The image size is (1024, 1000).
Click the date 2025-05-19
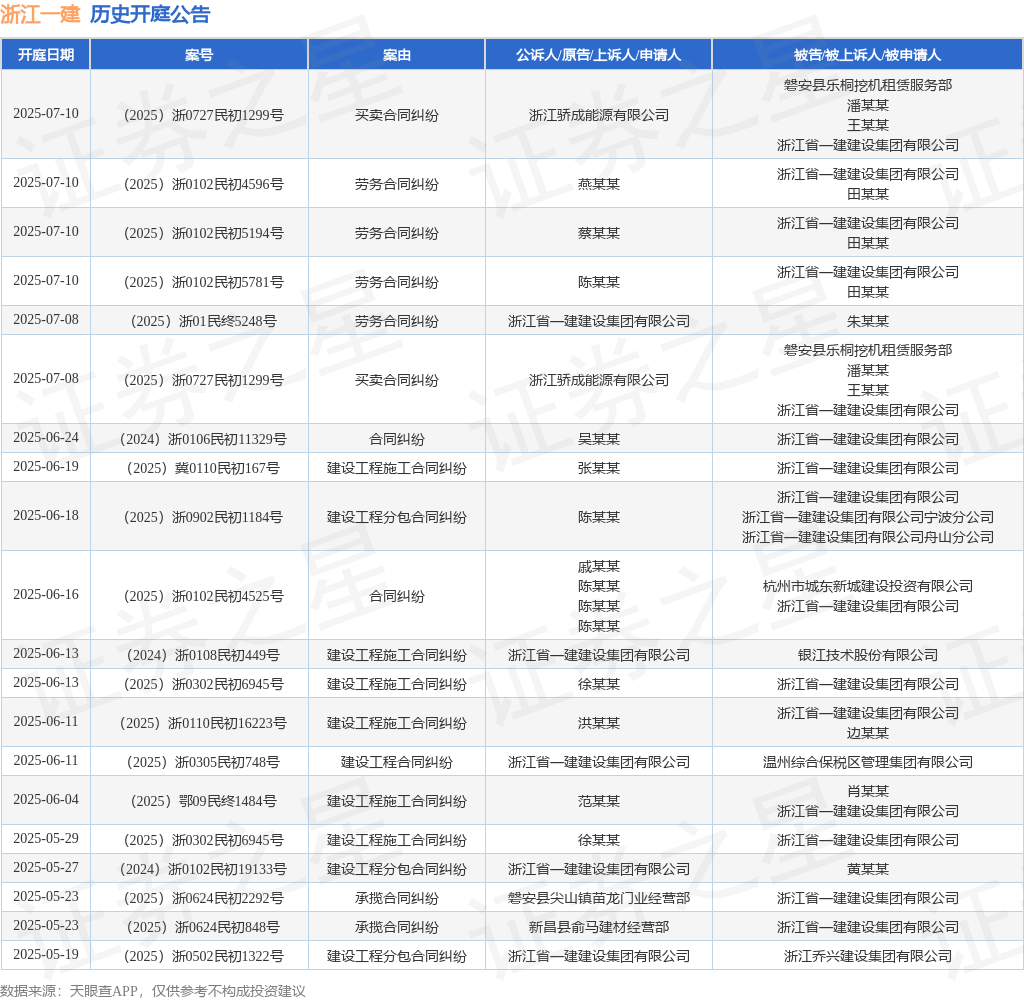pos(46,955)
